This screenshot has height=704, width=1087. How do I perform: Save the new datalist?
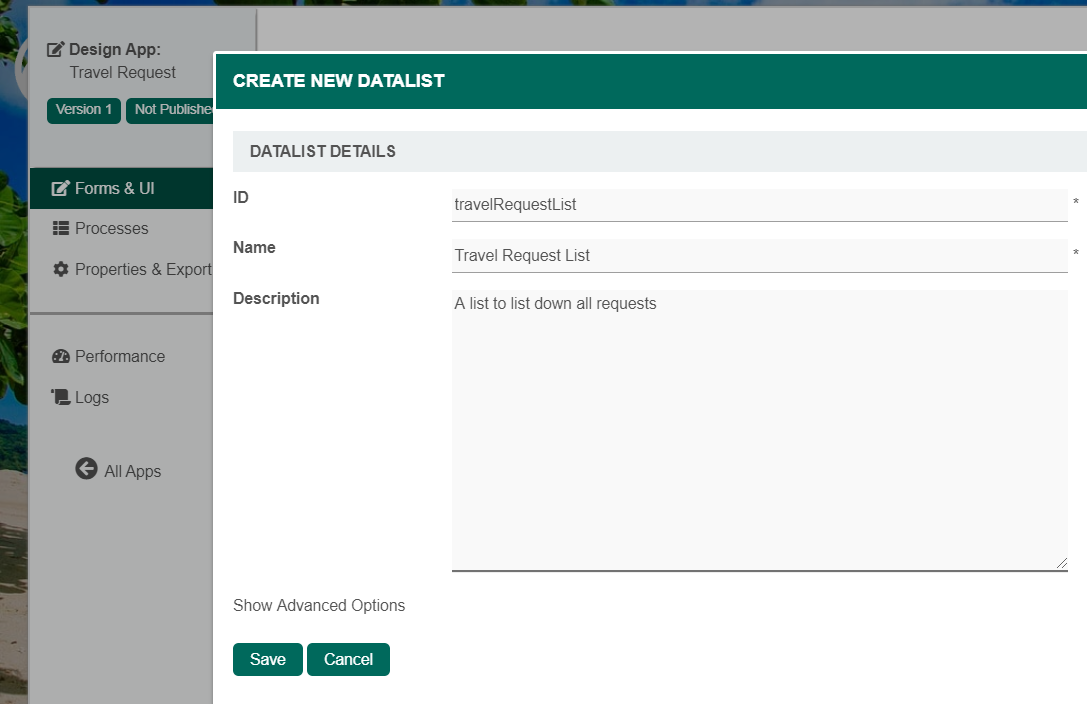267,659
